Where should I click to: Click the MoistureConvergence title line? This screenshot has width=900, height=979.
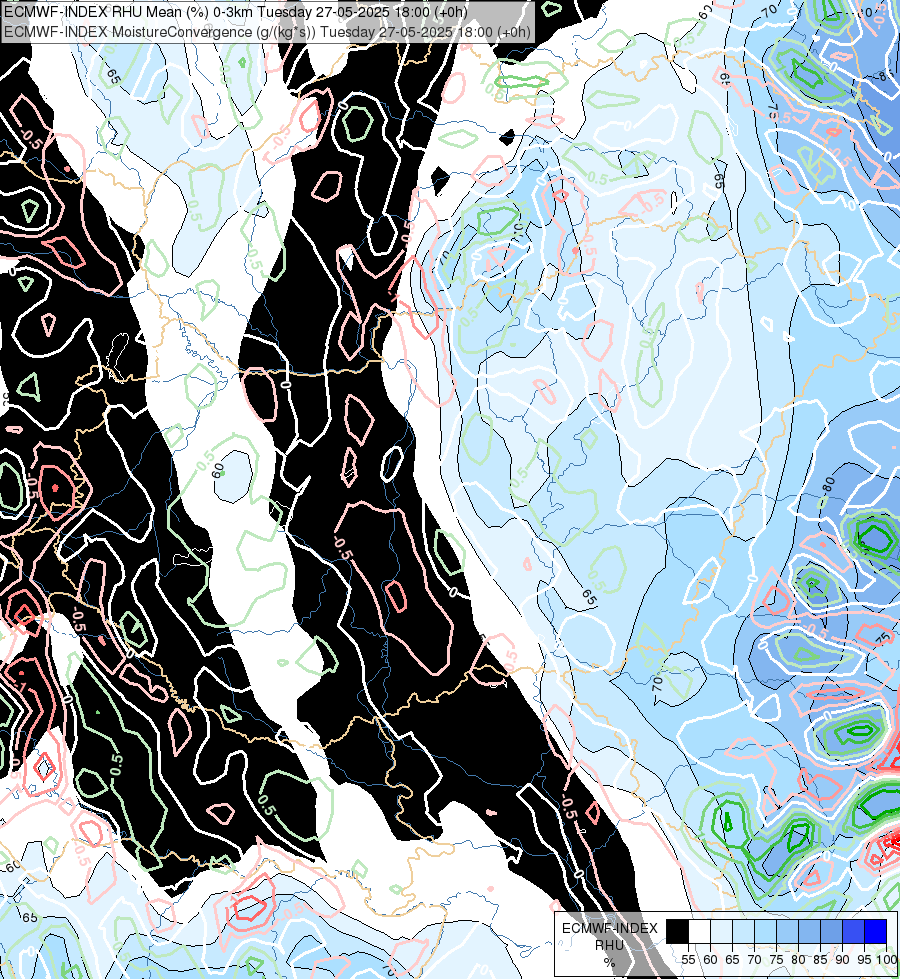tap(267, 32)
